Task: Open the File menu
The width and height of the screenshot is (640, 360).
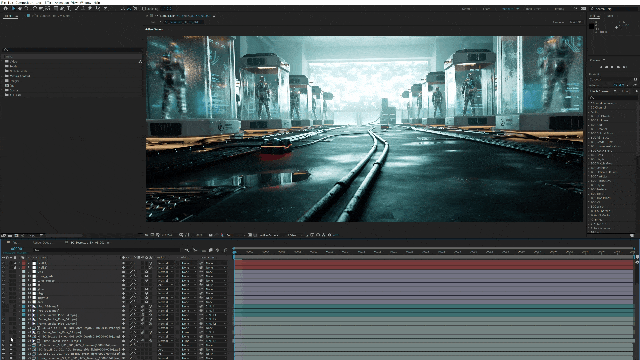Action: pos(3,2)
